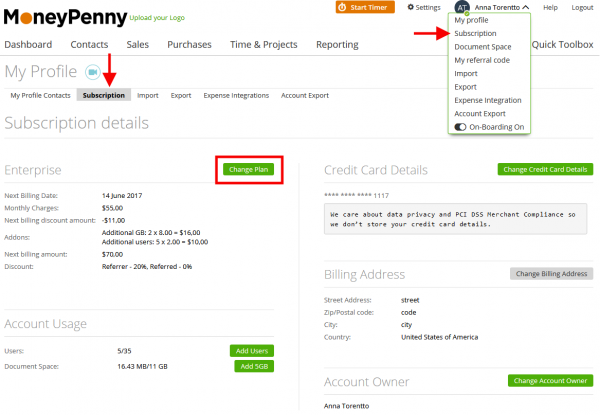600x415 pixels.
Task: Select Account Export in the user dropdown
Action: tap(480, 114)
